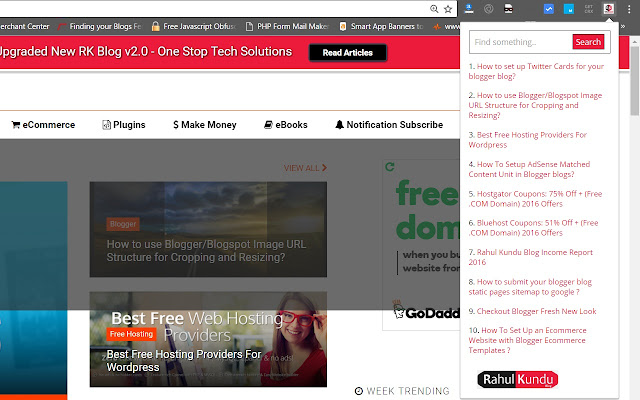Click the zoom magnifier icon in the address bar
640x400 pixels.
pyautogui.click(x=434, y=9)
